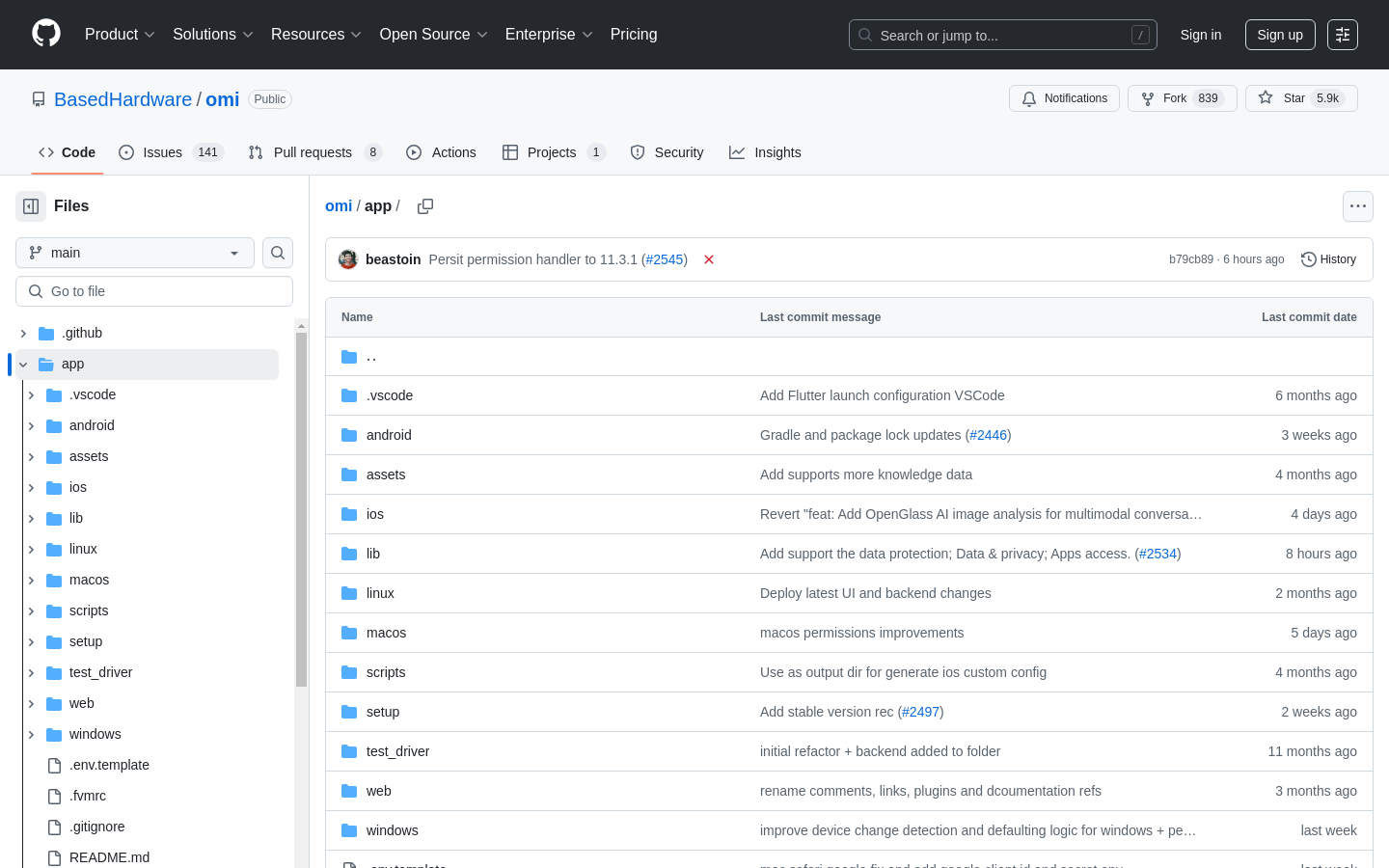Open the Issues tab
The width and height of the screenshot is (1389, 868).
click(x=171, y=152)
